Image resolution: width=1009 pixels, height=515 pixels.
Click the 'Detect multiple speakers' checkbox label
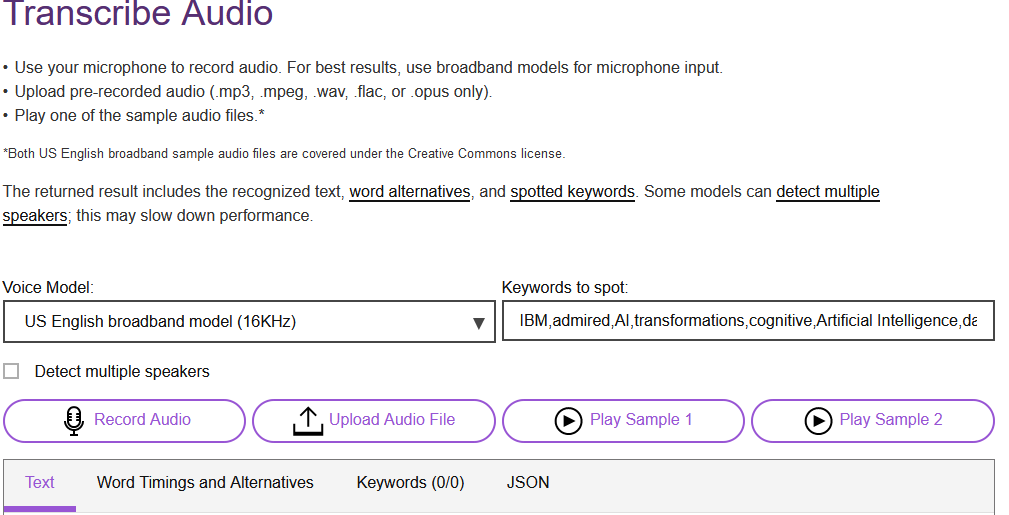coord(122,372)
